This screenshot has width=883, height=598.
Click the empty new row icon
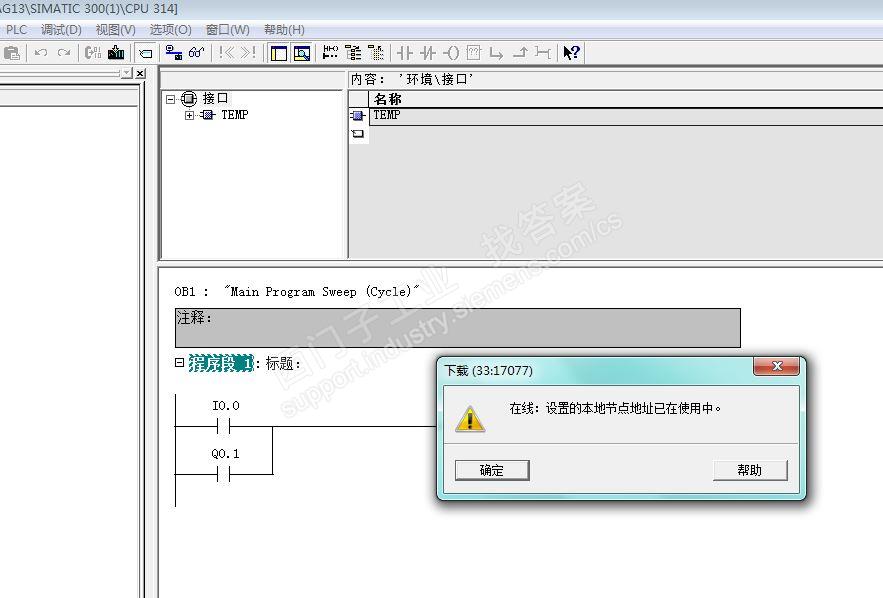click(x=358, y=134)
